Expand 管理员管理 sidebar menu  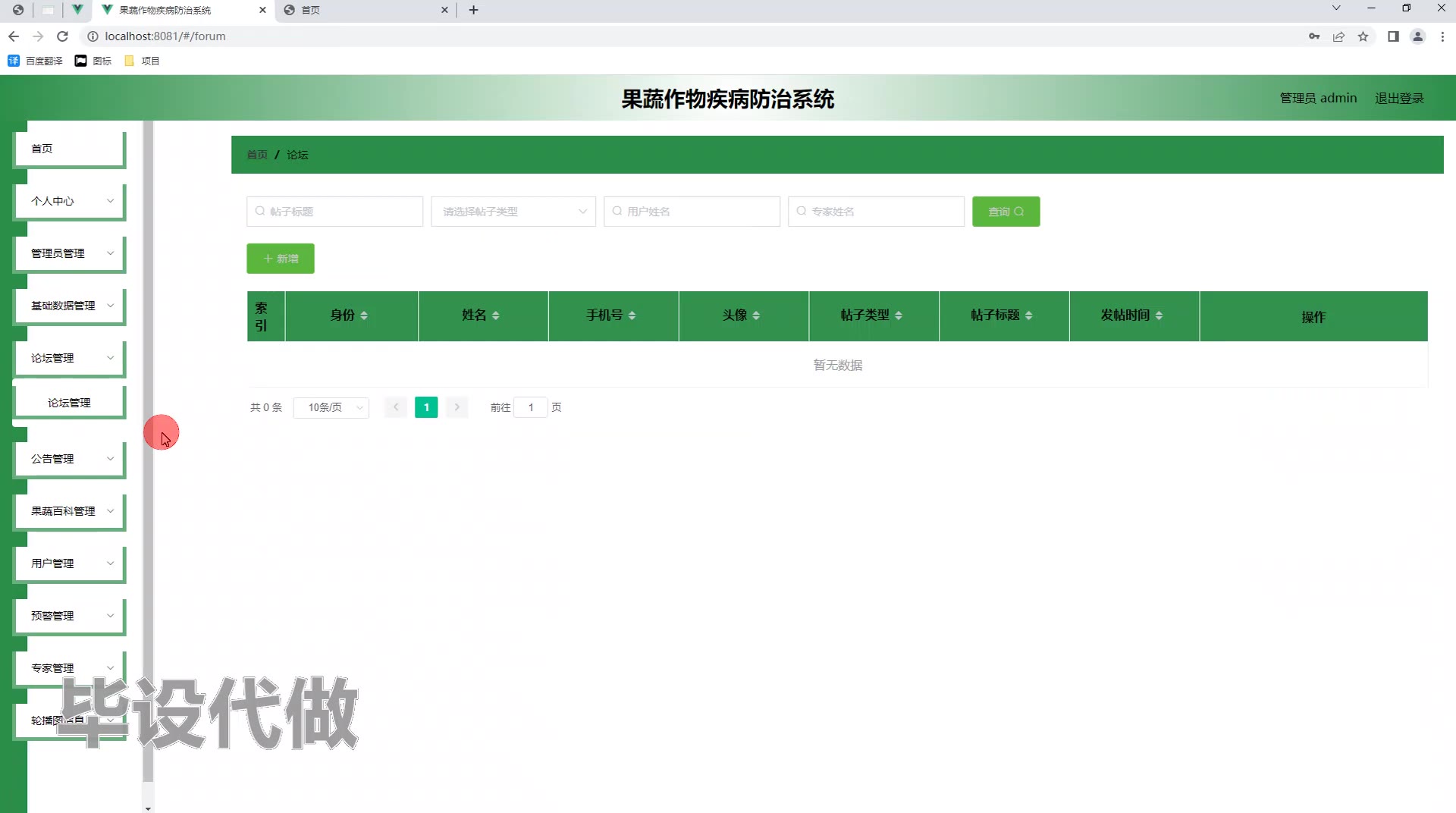(x=70, y=253)
